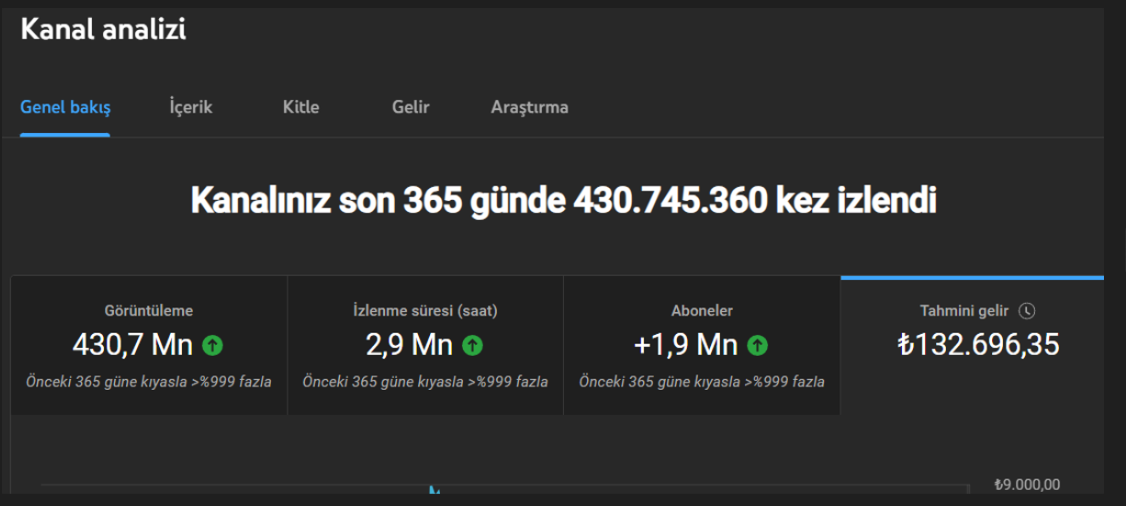Click the green up arrow beside 430,7 Mn
Image resolution: width=1126 pixels, height=506 pixels.
(213, 346)
